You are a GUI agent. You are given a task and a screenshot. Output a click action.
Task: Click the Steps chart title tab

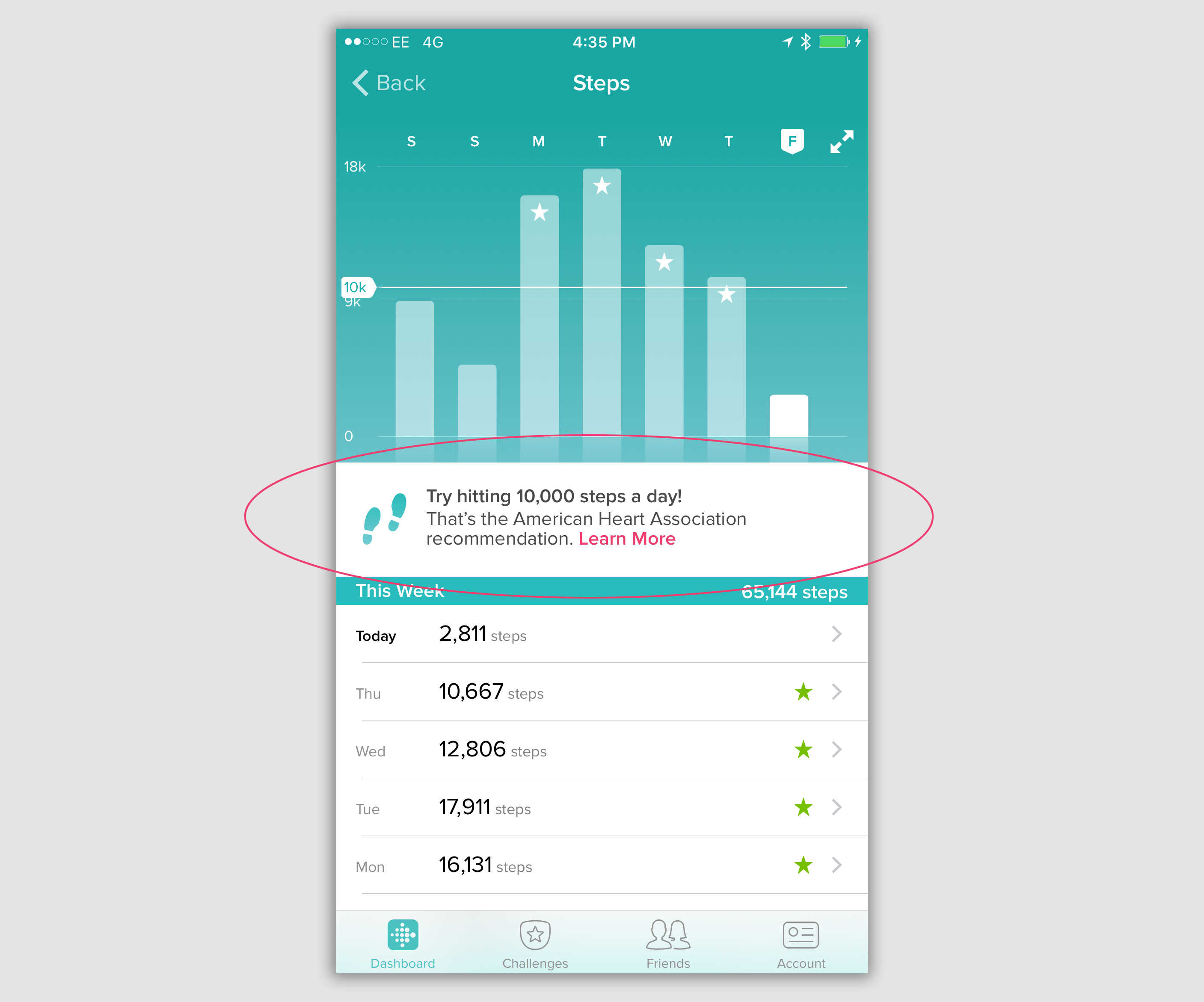tap(602, 82)
